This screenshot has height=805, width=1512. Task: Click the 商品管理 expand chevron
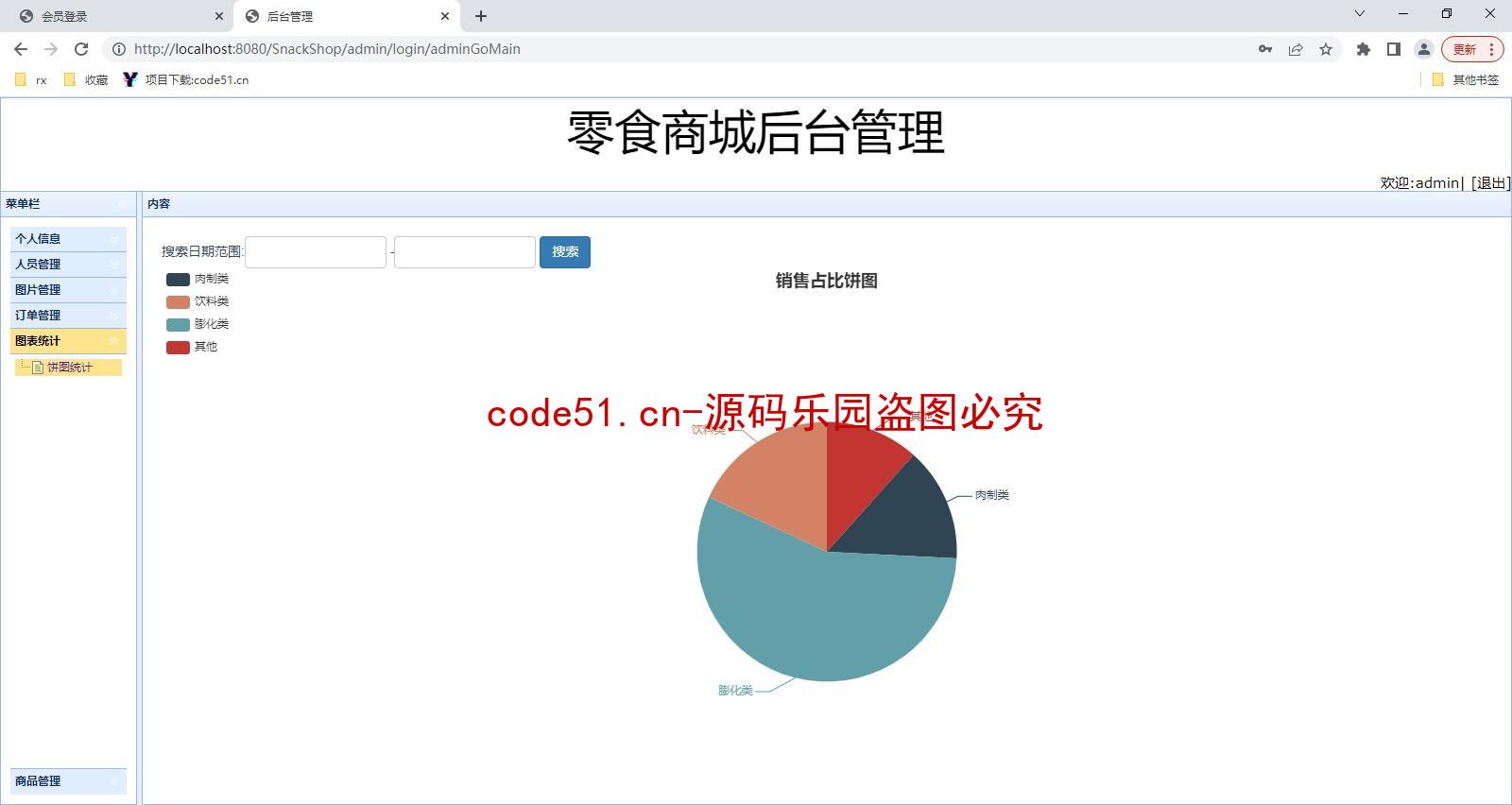(x=114, y=781)
